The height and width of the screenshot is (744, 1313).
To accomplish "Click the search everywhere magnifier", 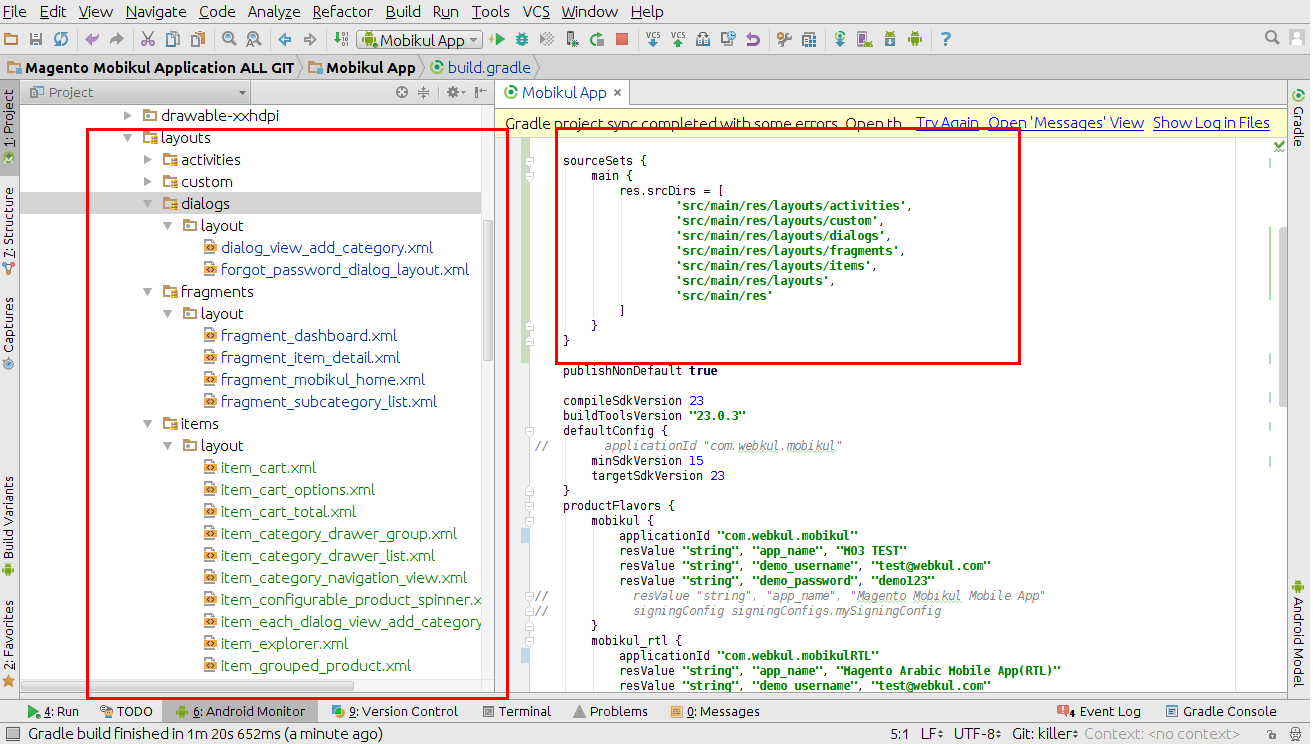I will (1272, 38).
